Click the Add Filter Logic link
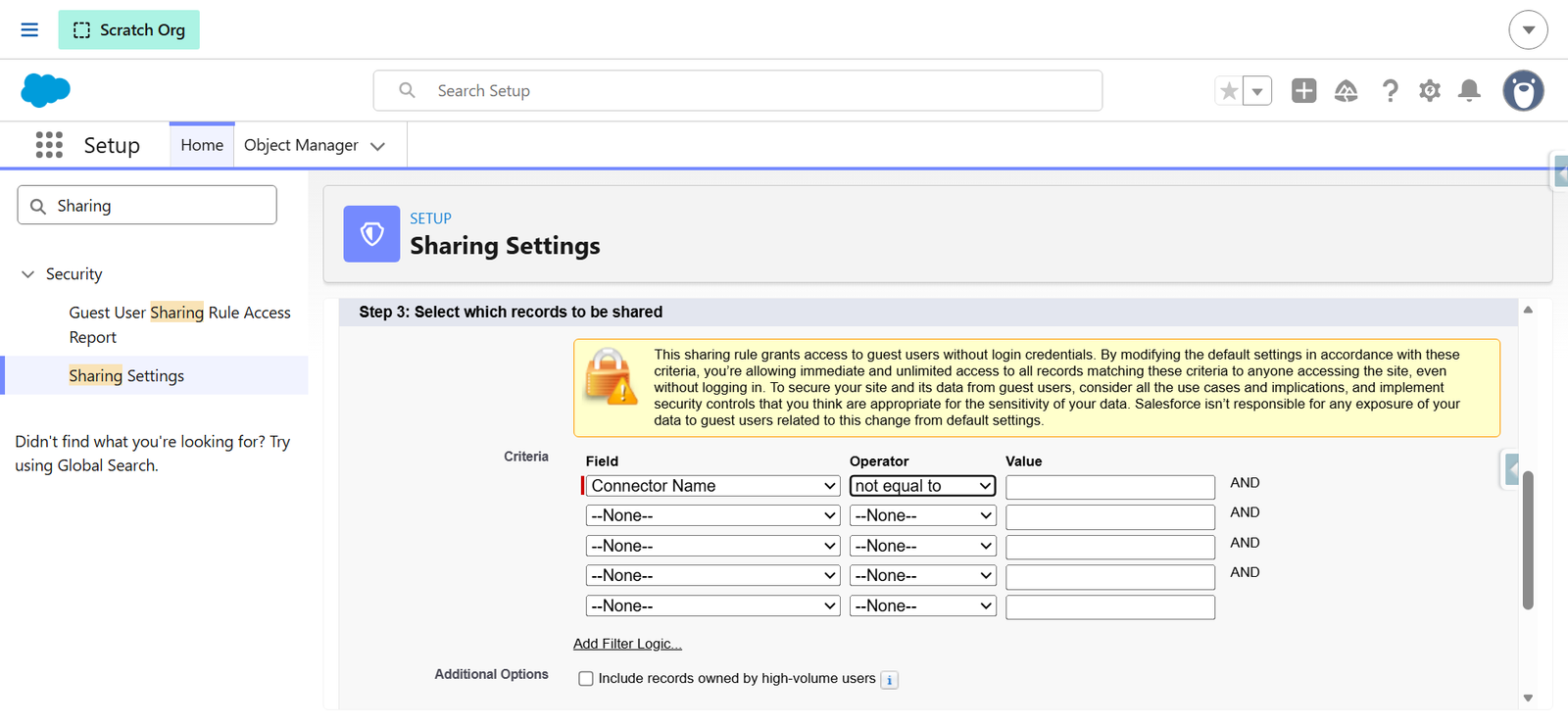Image resolution: width=1568 pixels, height=725 pixels. pyautogui.click(x=627, y=644)
